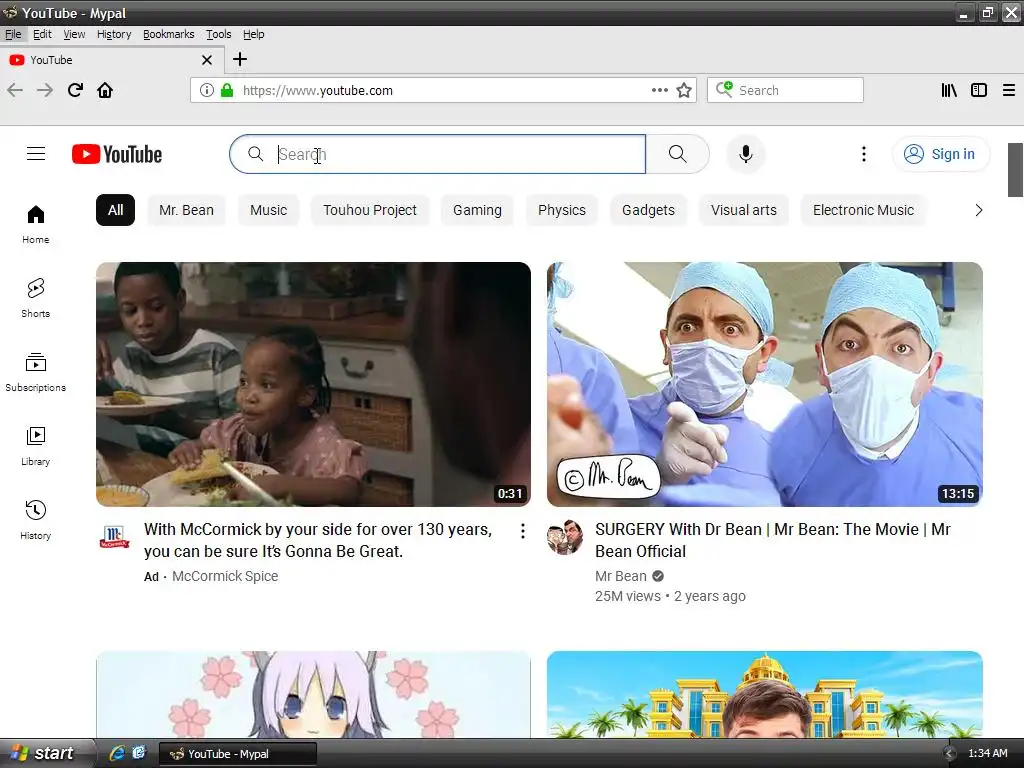Select the Gadgets filter chip

(x=648, y=210)
